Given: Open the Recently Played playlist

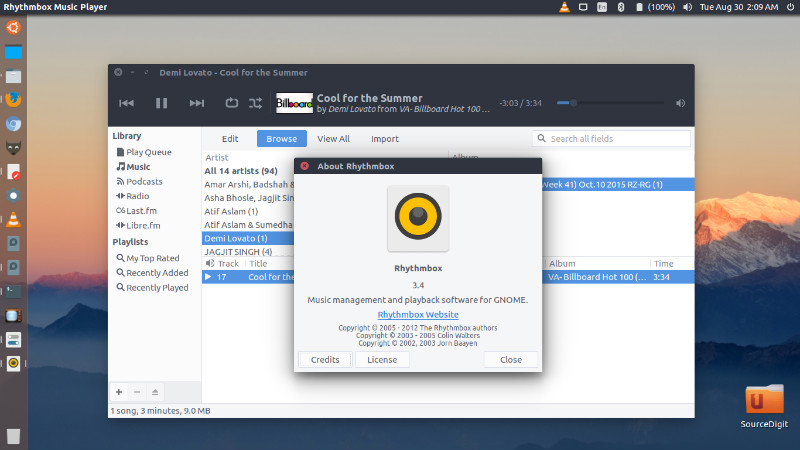Looking at the screenshot, I should 152,288.
